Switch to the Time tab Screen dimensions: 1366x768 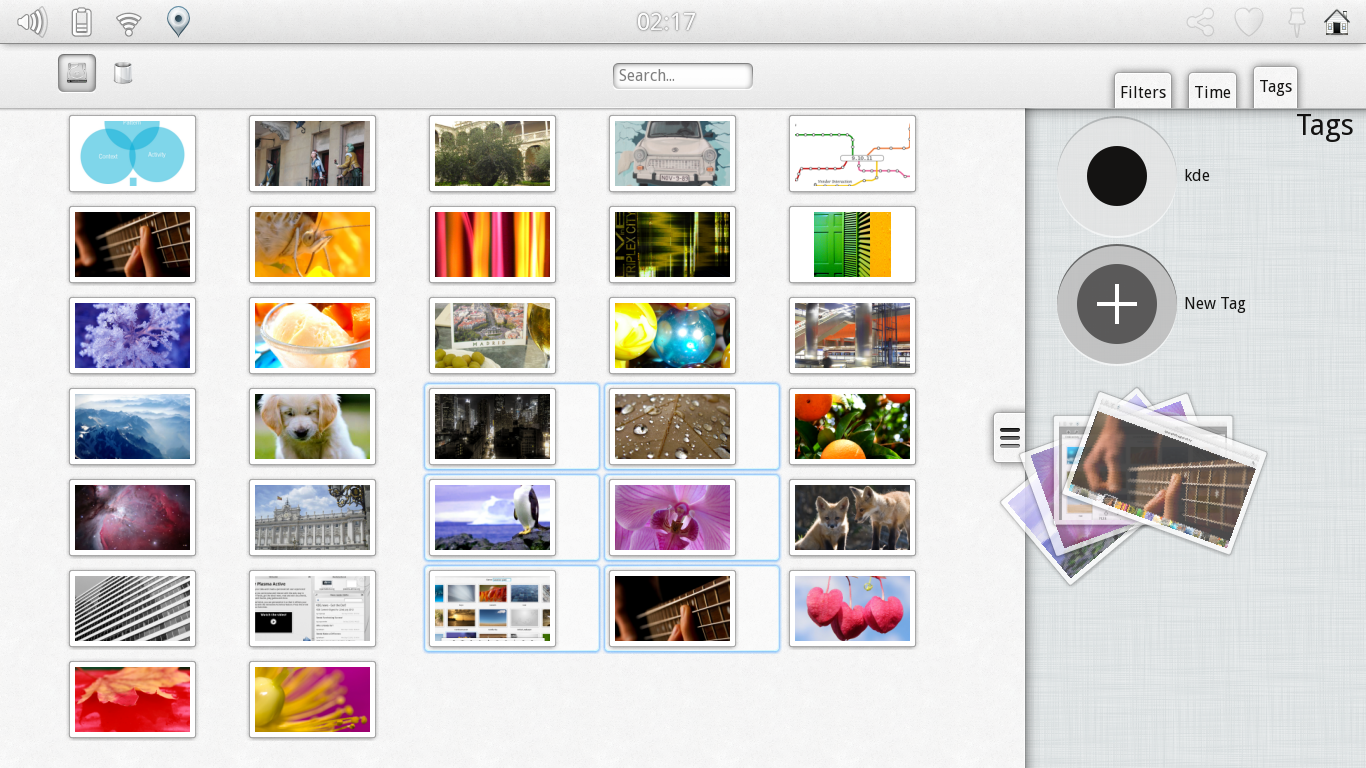click(x=1212, y=92)
